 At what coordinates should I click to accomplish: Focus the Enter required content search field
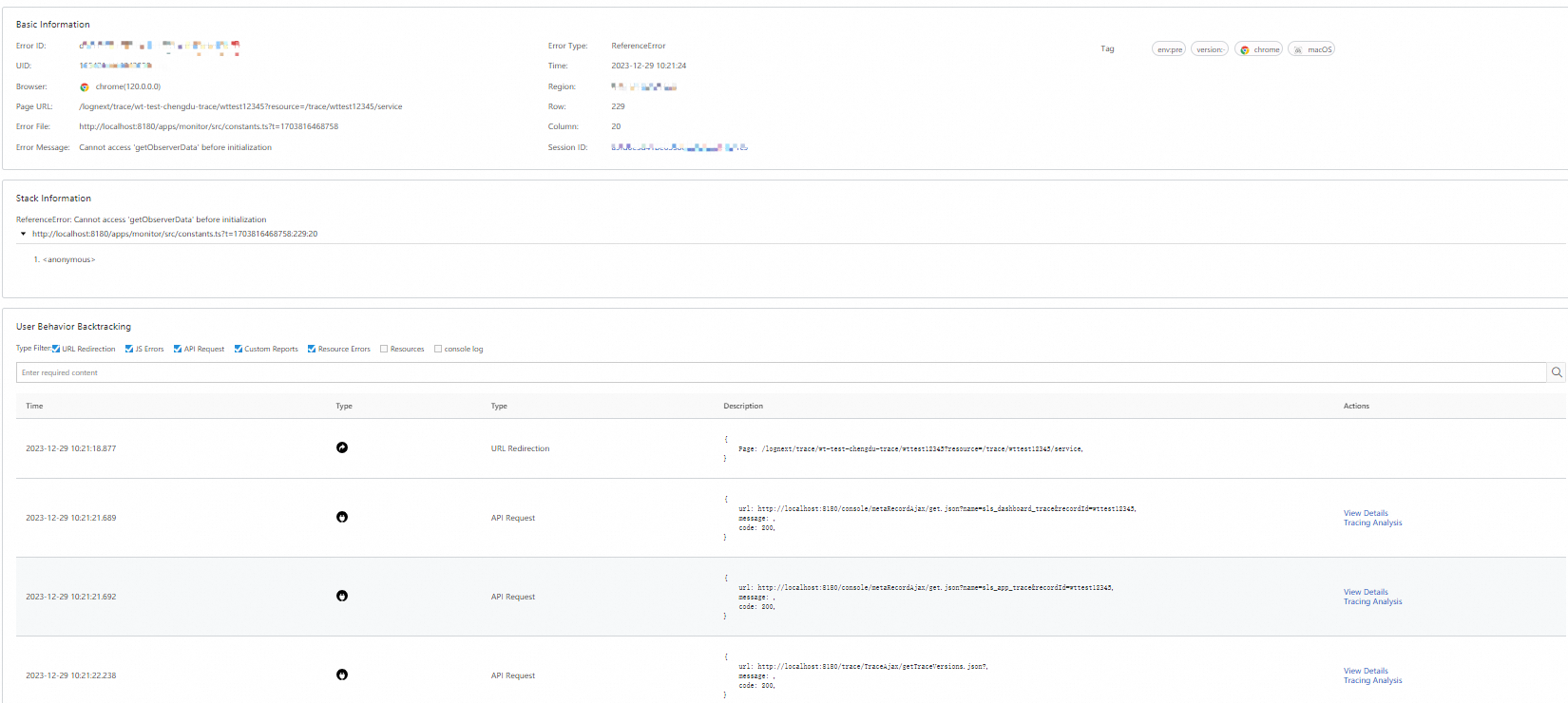(x=781, y=372)
